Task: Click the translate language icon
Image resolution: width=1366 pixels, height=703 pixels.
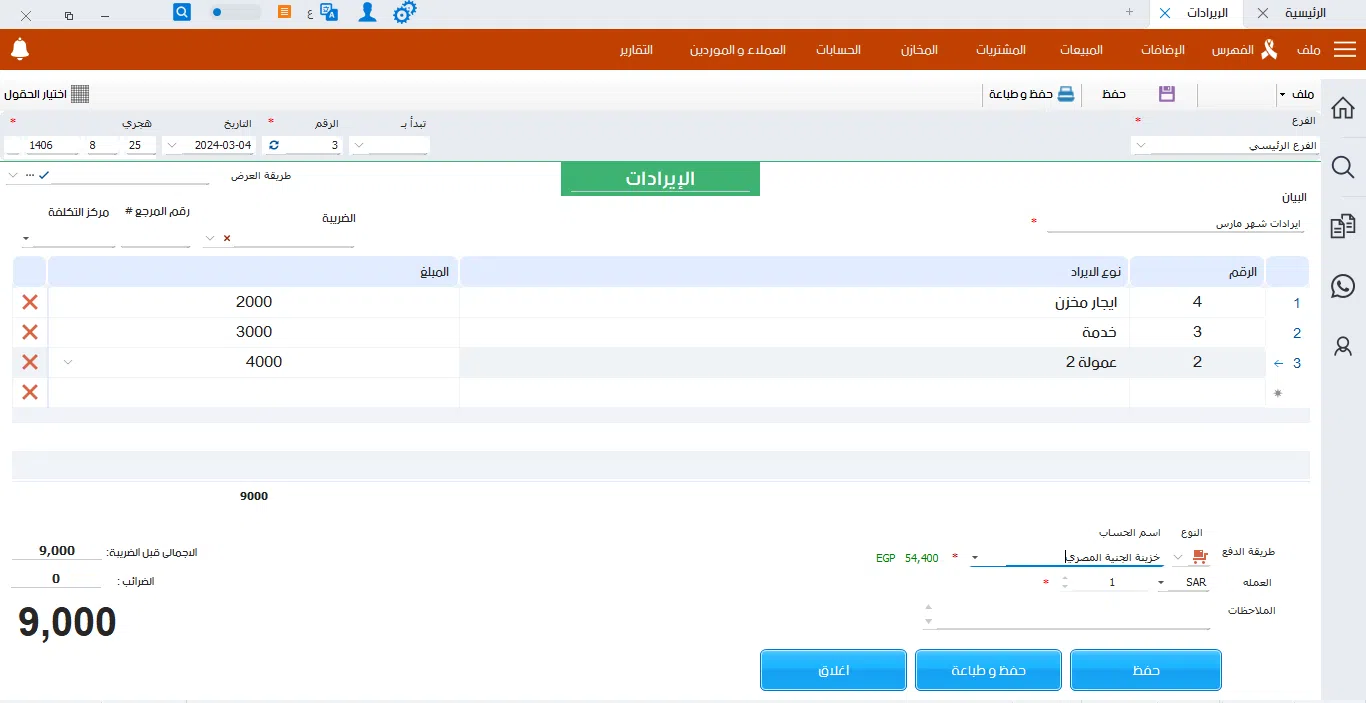Action: 329,13
